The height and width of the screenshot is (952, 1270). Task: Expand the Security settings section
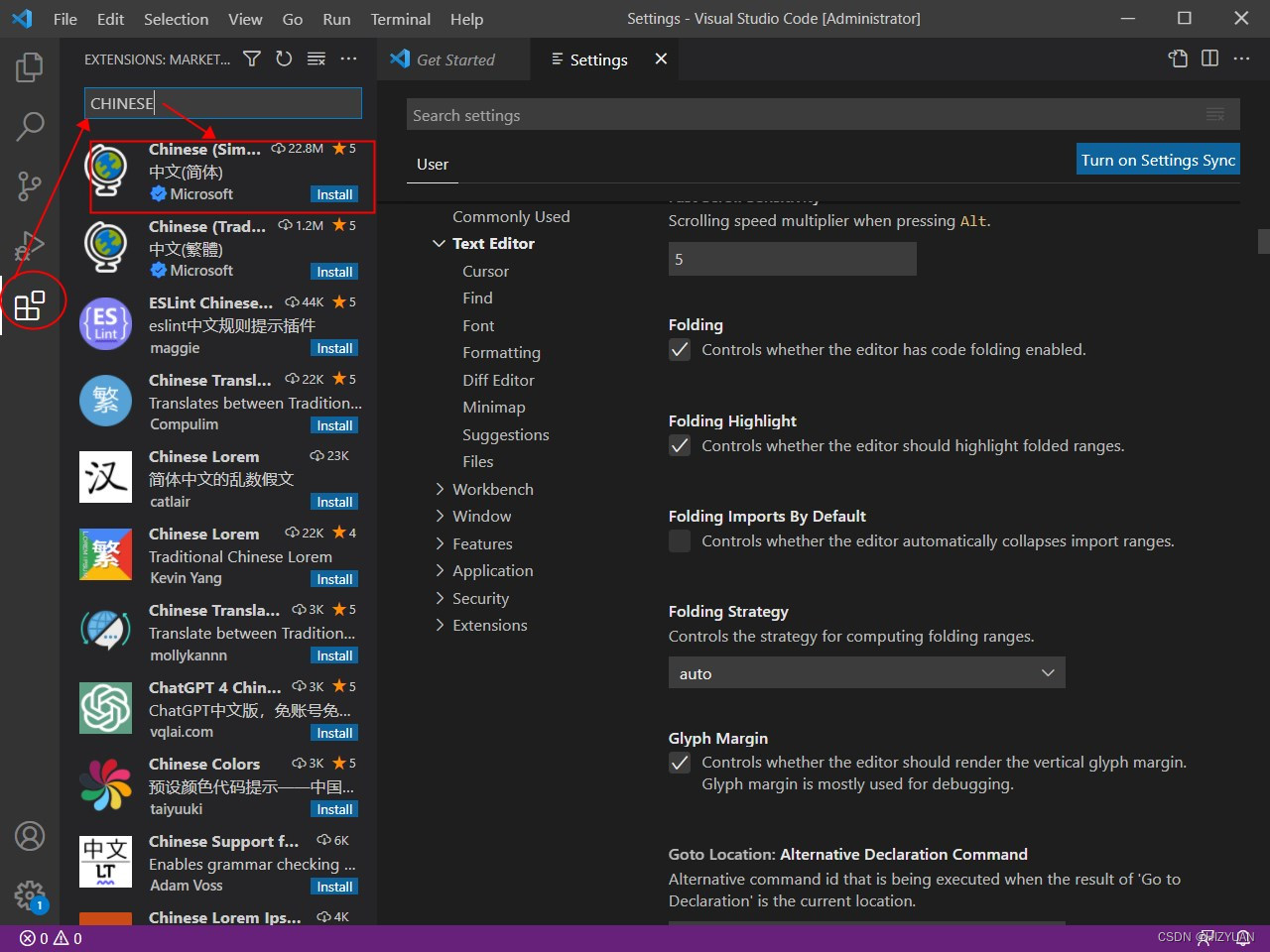click(x=440, y=598)
